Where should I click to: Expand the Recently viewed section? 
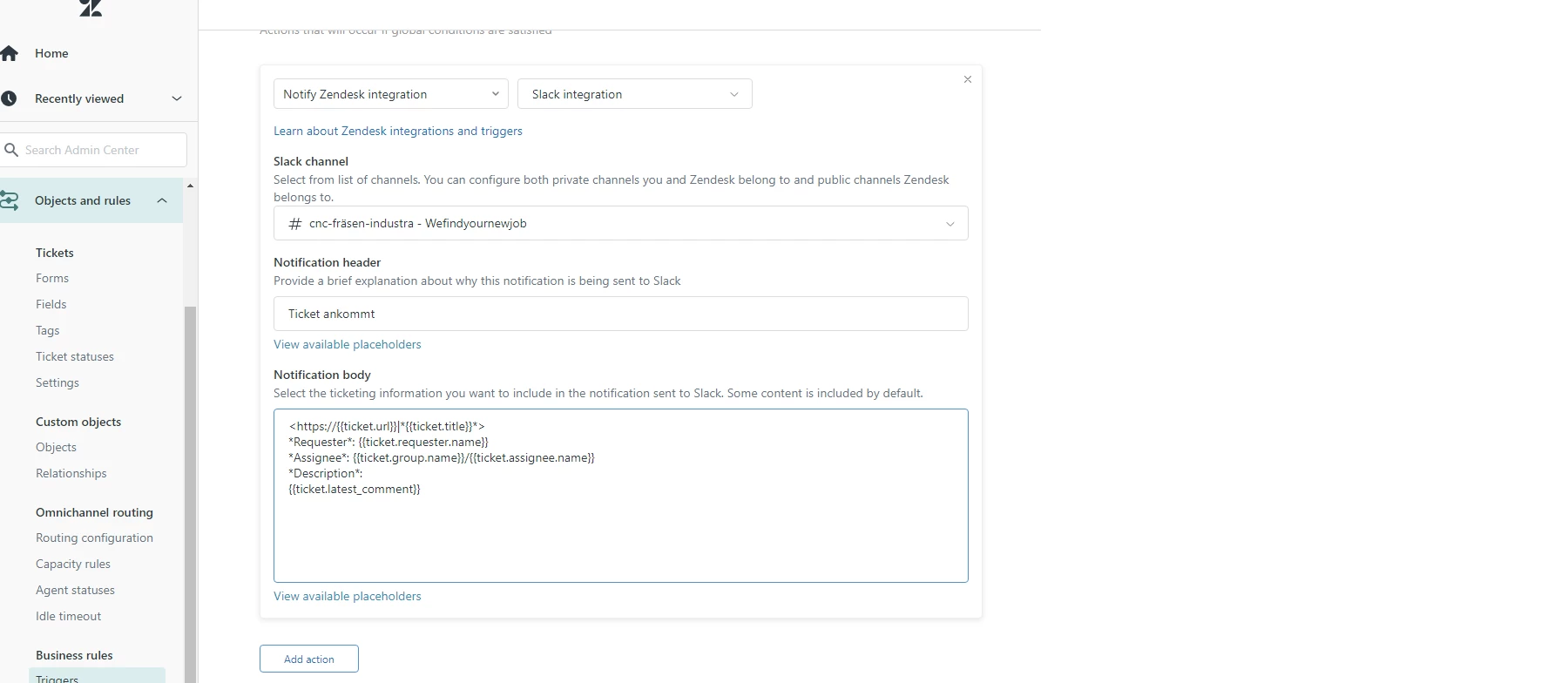click(177, 98)
